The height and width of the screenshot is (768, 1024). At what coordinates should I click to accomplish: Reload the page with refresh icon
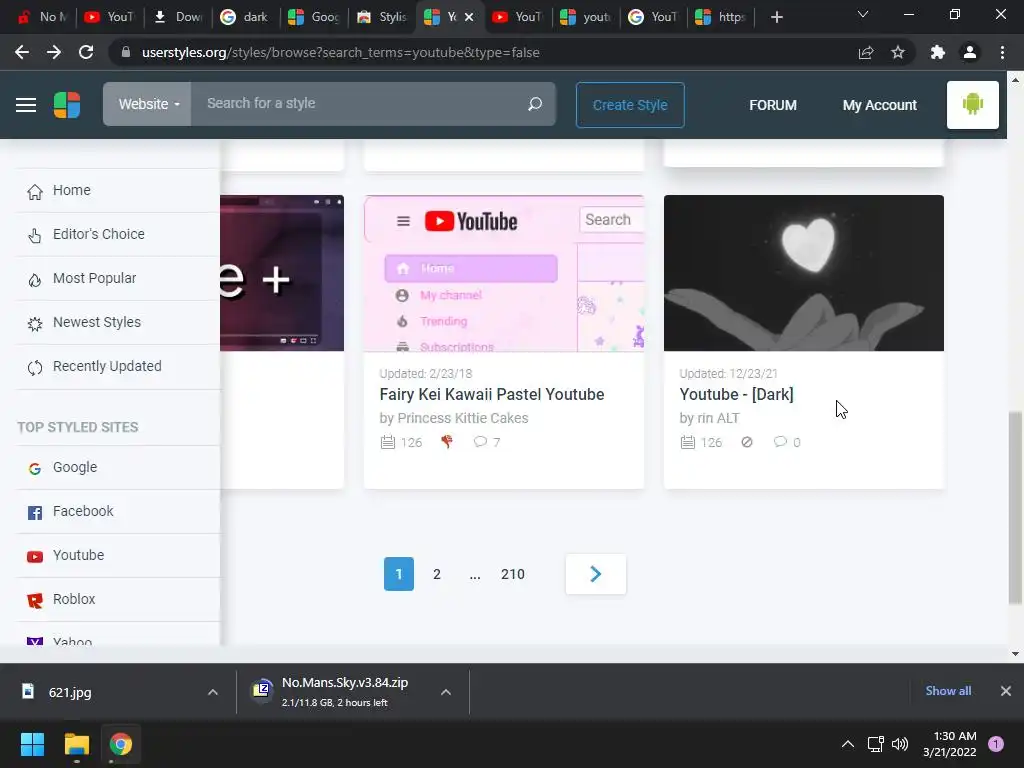86,52
